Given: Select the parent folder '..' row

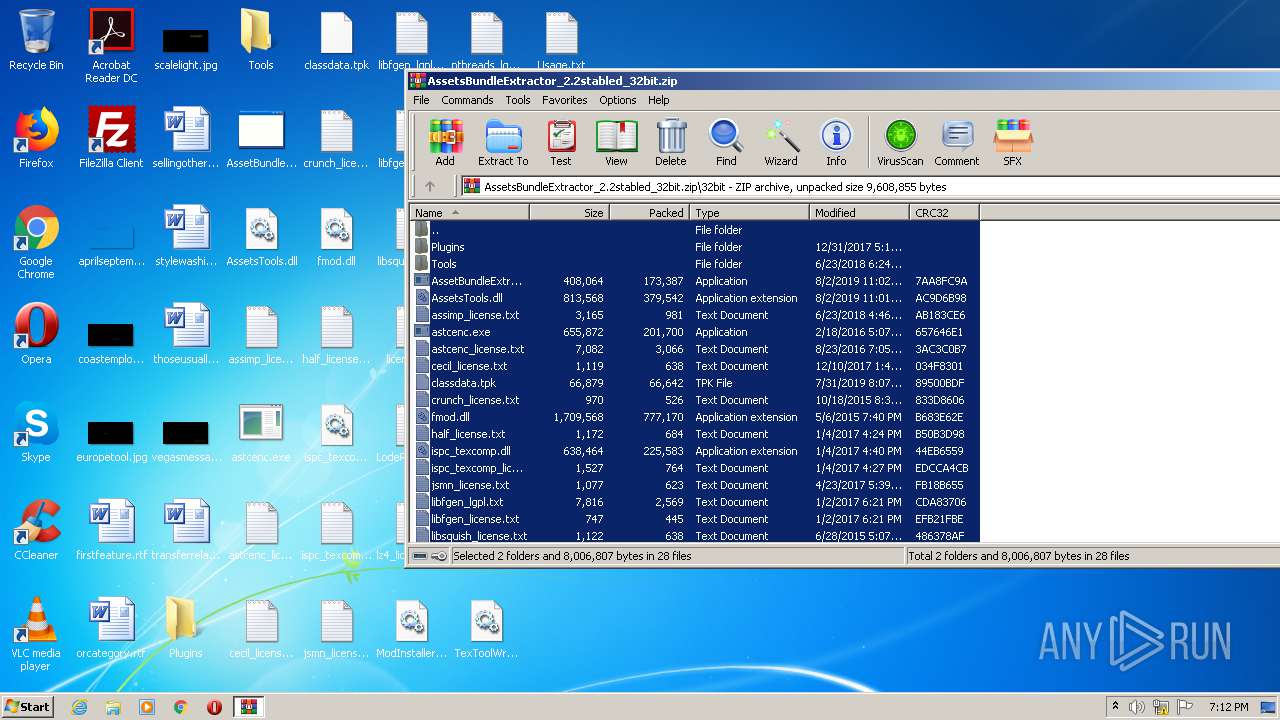Looking at the screenshot, I should (695, 230).
